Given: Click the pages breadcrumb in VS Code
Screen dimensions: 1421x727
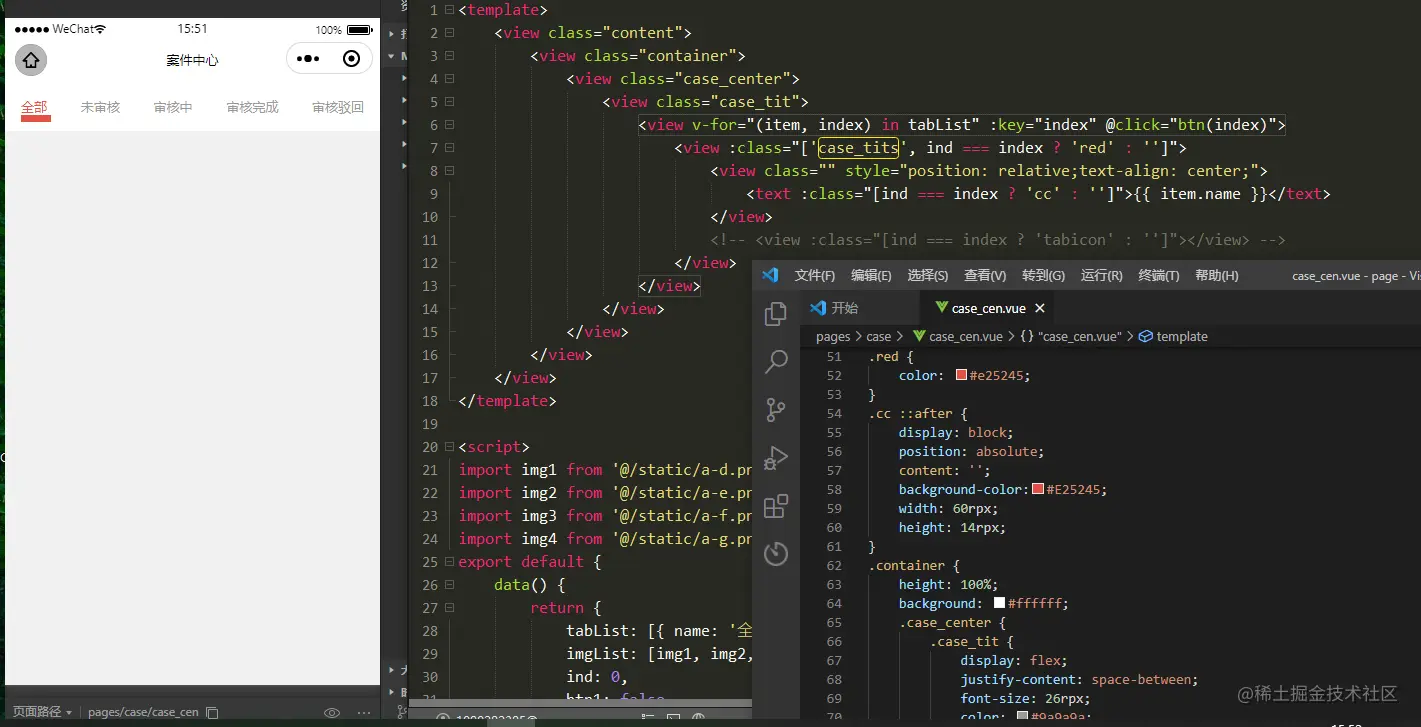Looking at the screenshot, I should click(x=833, y=337).
